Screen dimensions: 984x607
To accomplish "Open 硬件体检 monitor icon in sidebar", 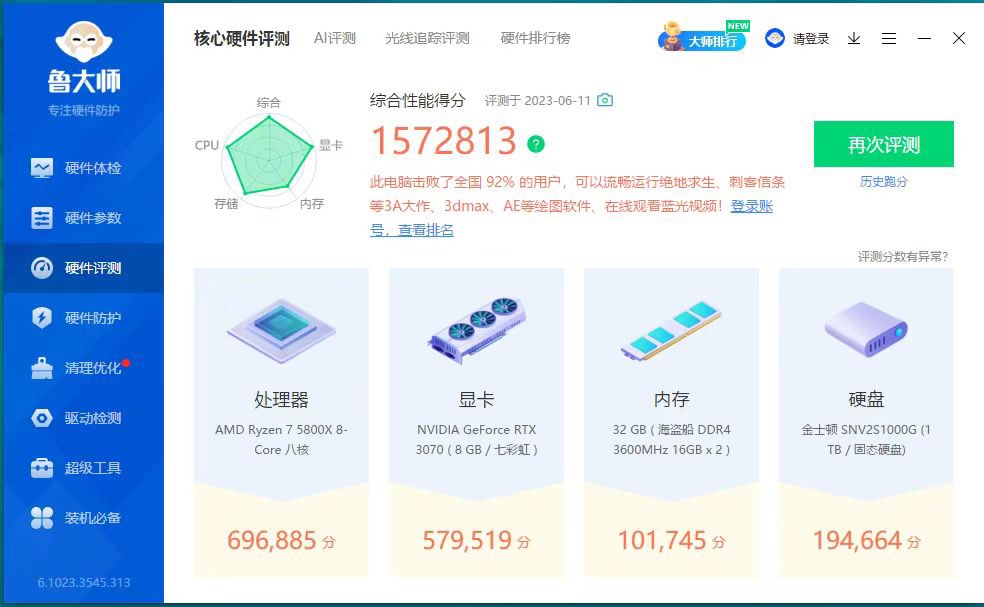I will (42, 168).
